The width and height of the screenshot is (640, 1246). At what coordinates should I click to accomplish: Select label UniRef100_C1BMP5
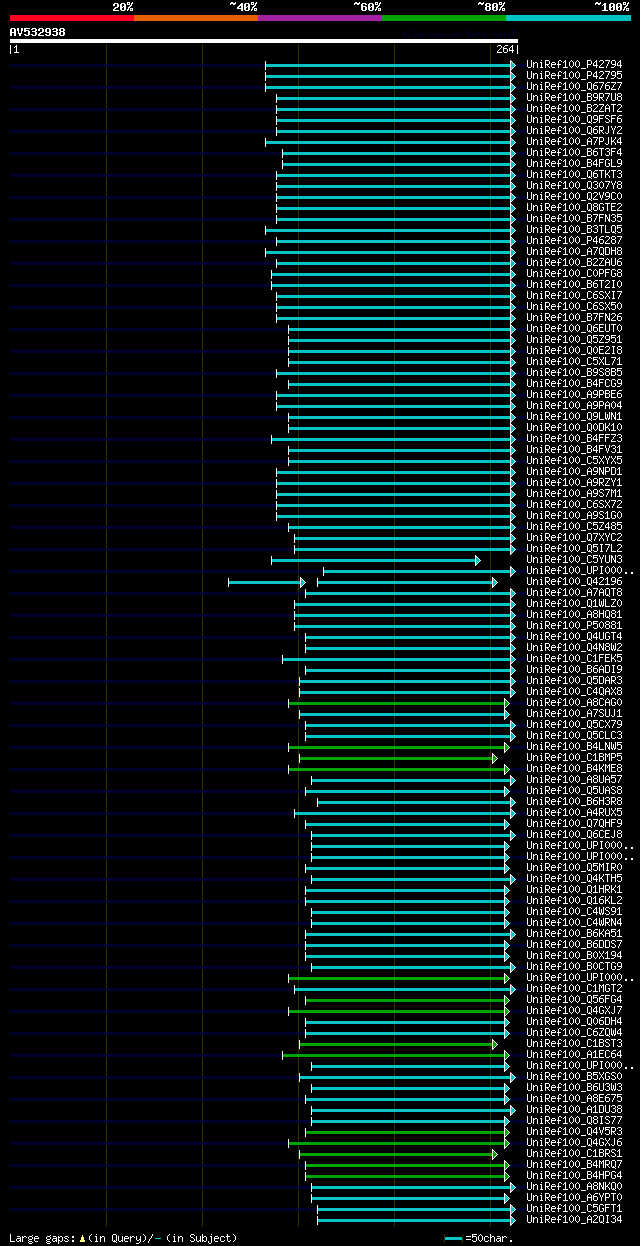574,758
